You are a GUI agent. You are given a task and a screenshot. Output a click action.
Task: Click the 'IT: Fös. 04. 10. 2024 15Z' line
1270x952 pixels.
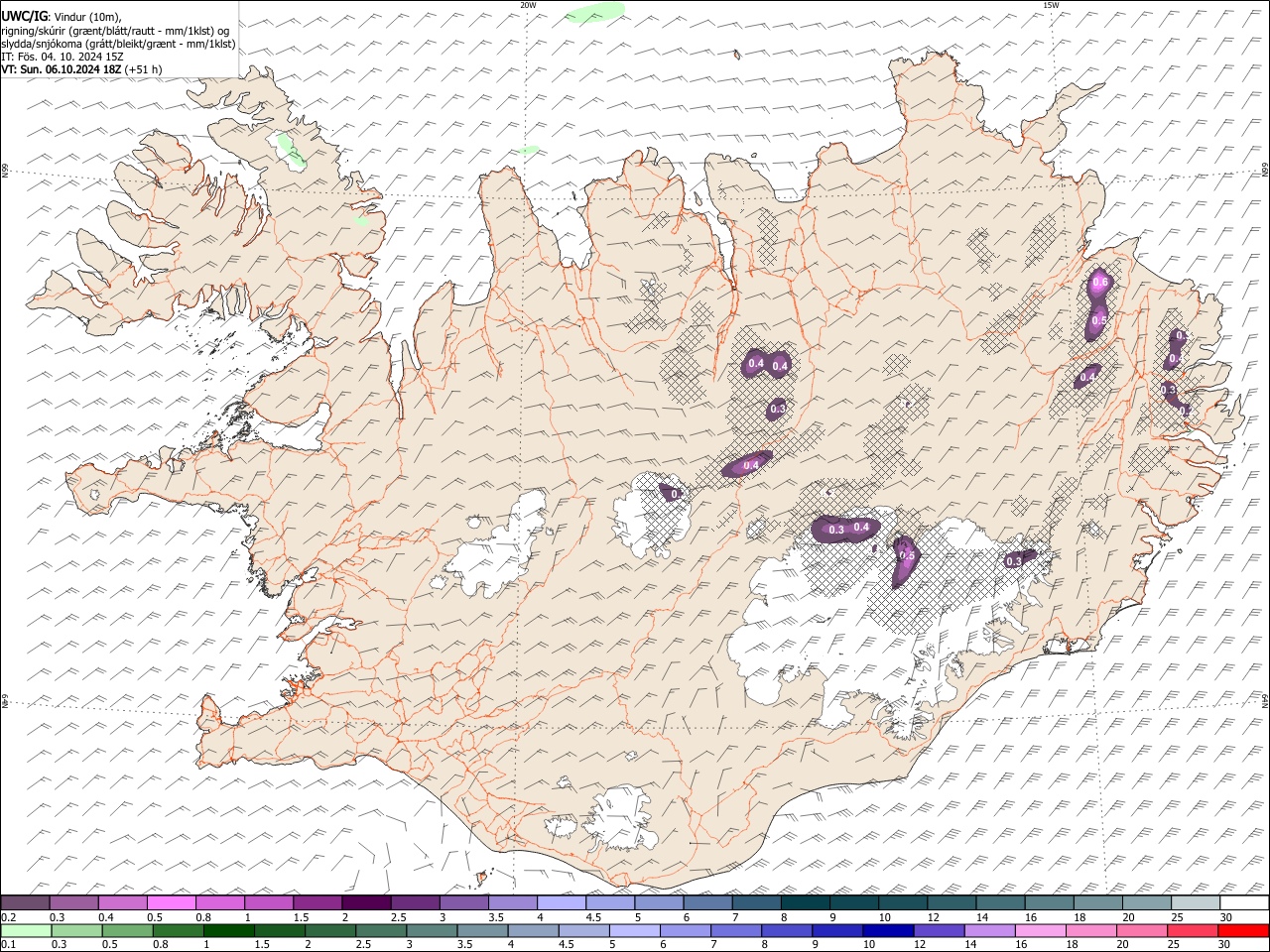click(63, 57)
